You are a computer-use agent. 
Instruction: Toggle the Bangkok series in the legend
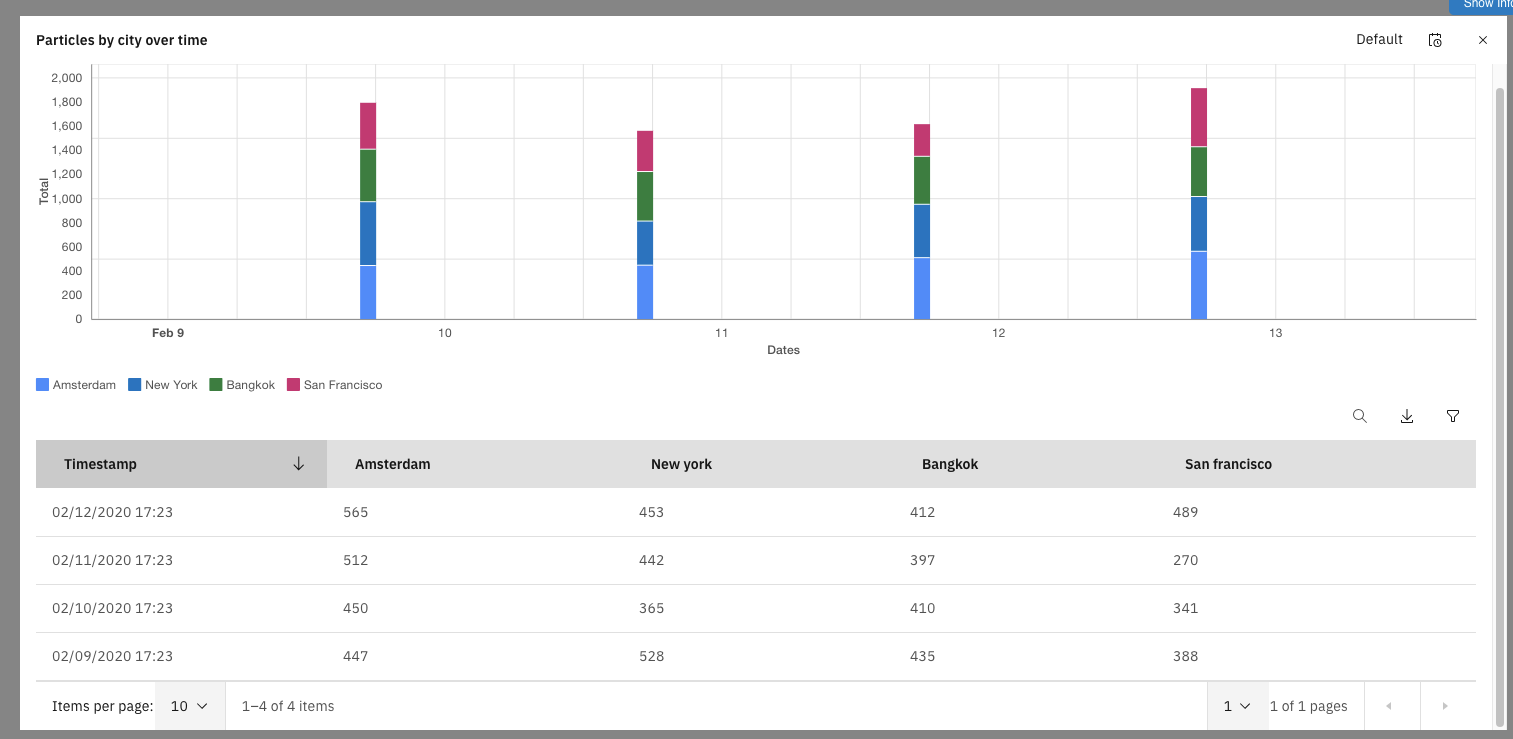242,384
